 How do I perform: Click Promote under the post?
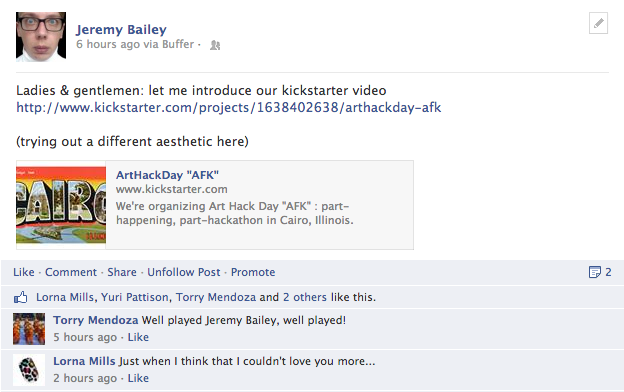(x=253, y=272)
